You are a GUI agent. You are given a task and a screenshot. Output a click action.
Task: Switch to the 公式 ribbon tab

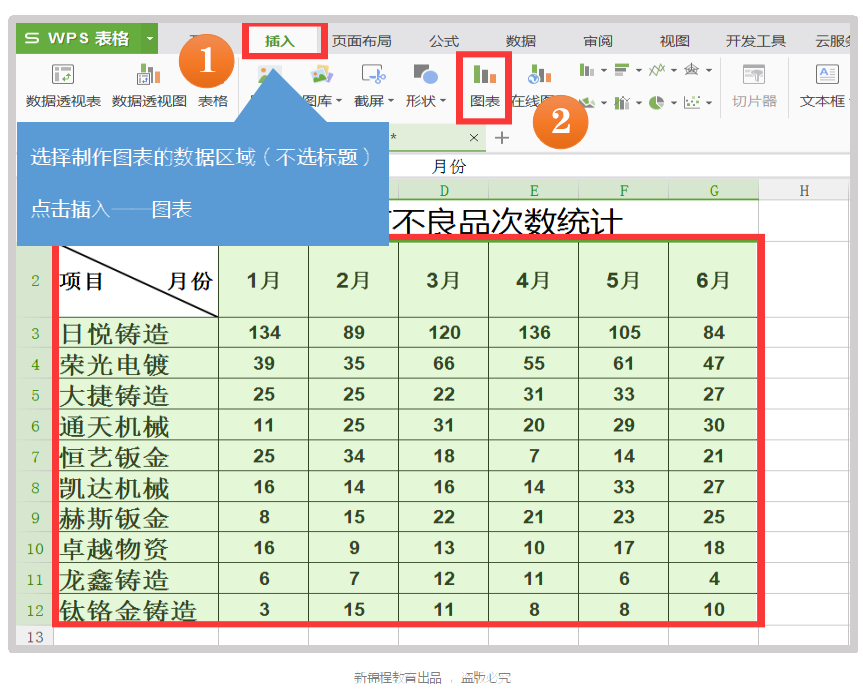pyautogui.click(x=444, y=41)
